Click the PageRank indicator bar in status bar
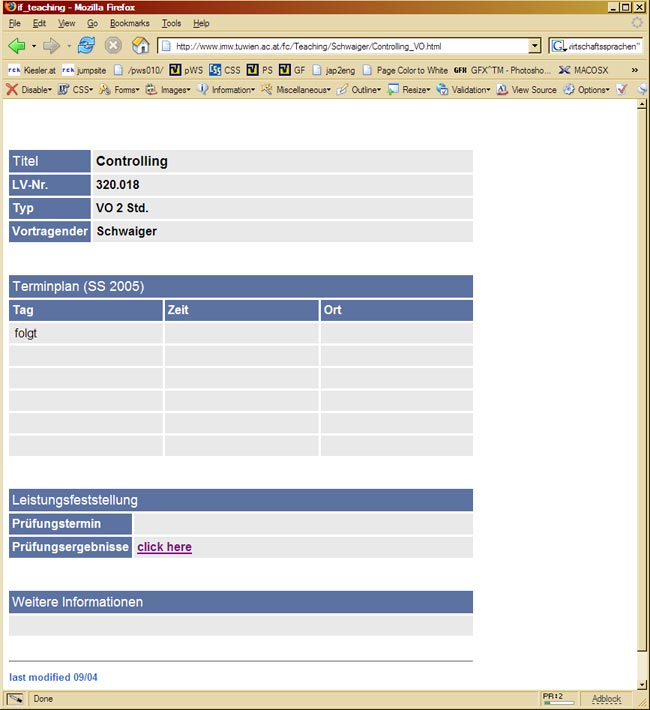The width and height of the screenshot is (650, 710). pos(558,699)
